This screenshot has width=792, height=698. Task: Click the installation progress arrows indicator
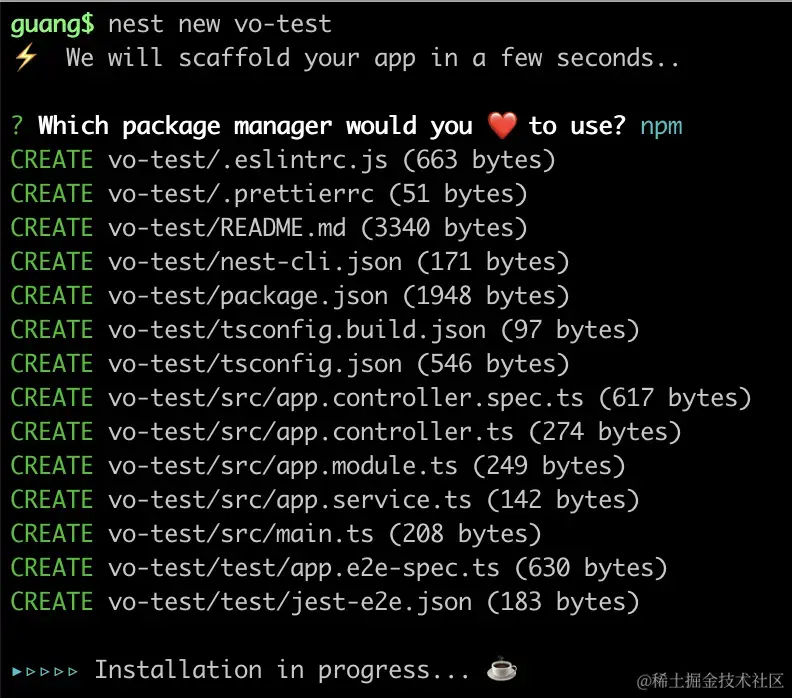click(45, 670)
